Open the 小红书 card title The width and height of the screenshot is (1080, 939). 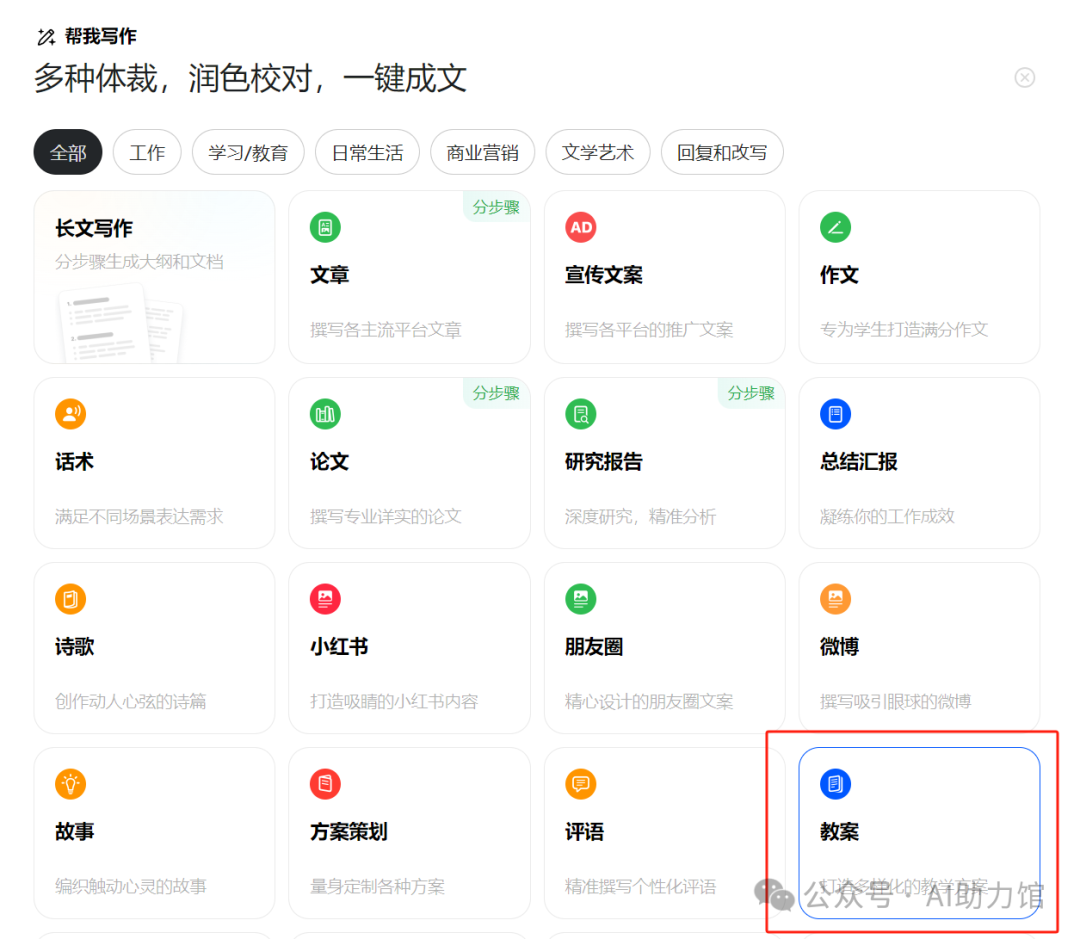[x=339, y=647]
